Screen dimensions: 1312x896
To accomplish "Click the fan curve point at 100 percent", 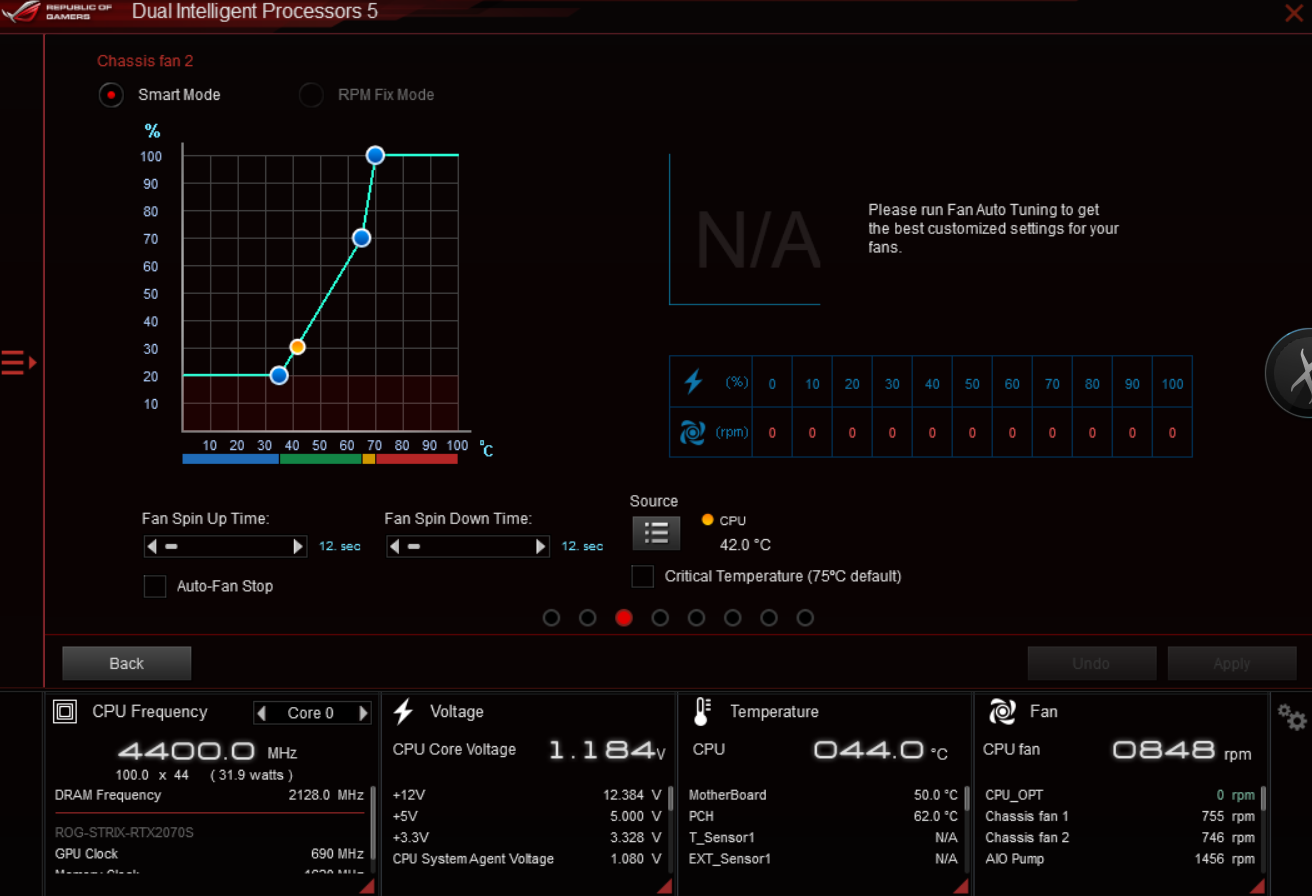I will pos(375,155).
